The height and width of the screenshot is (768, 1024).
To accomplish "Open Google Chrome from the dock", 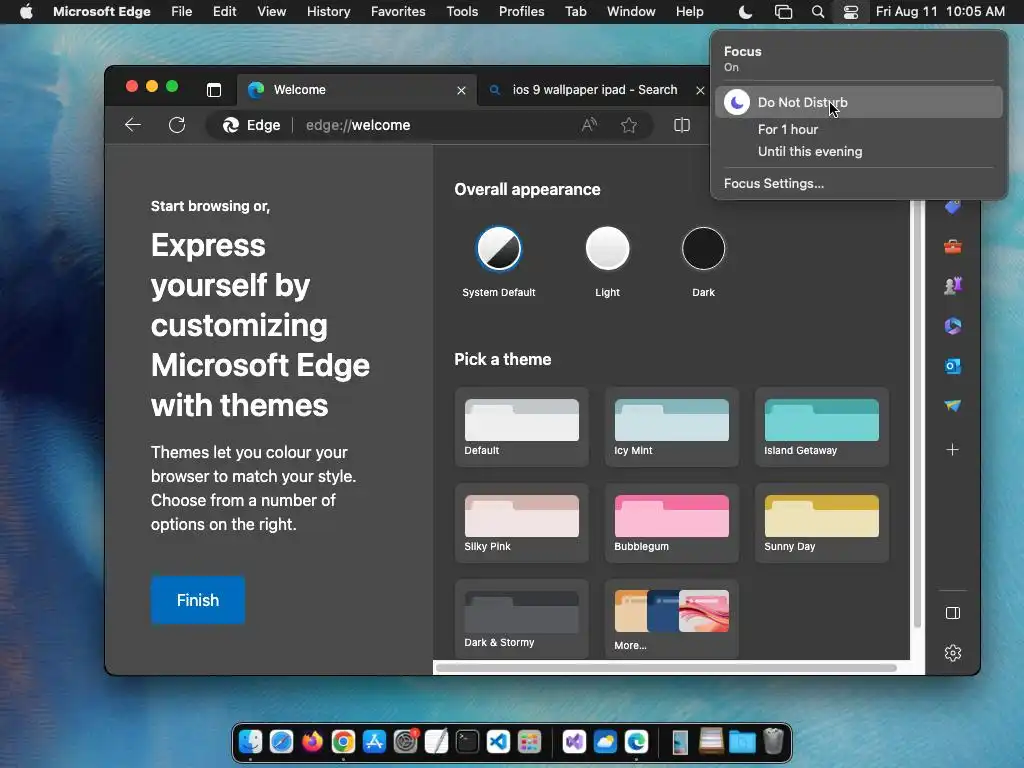I will pyautogui.click(x=343, y=742).
